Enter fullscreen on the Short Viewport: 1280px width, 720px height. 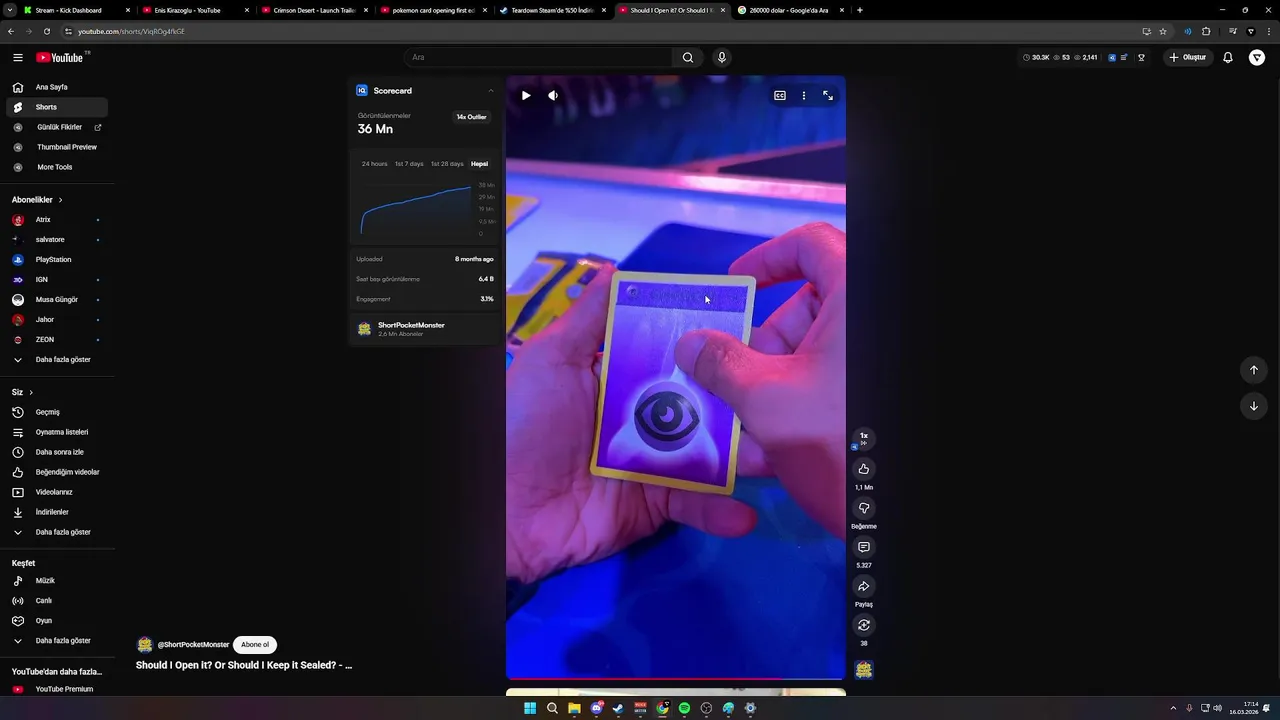pyautogui.click(x=828, y=96)
